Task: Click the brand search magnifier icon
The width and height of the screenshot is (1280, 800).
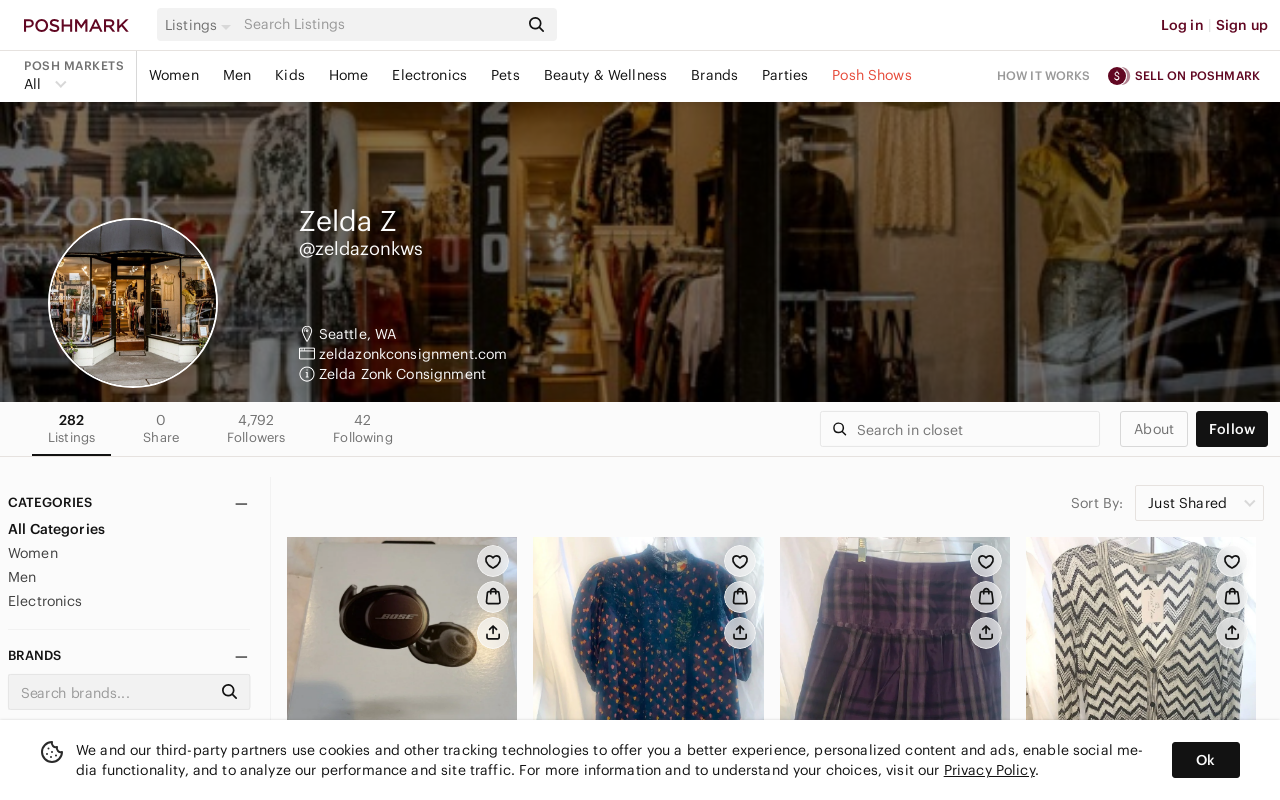Action: (230, 692)
